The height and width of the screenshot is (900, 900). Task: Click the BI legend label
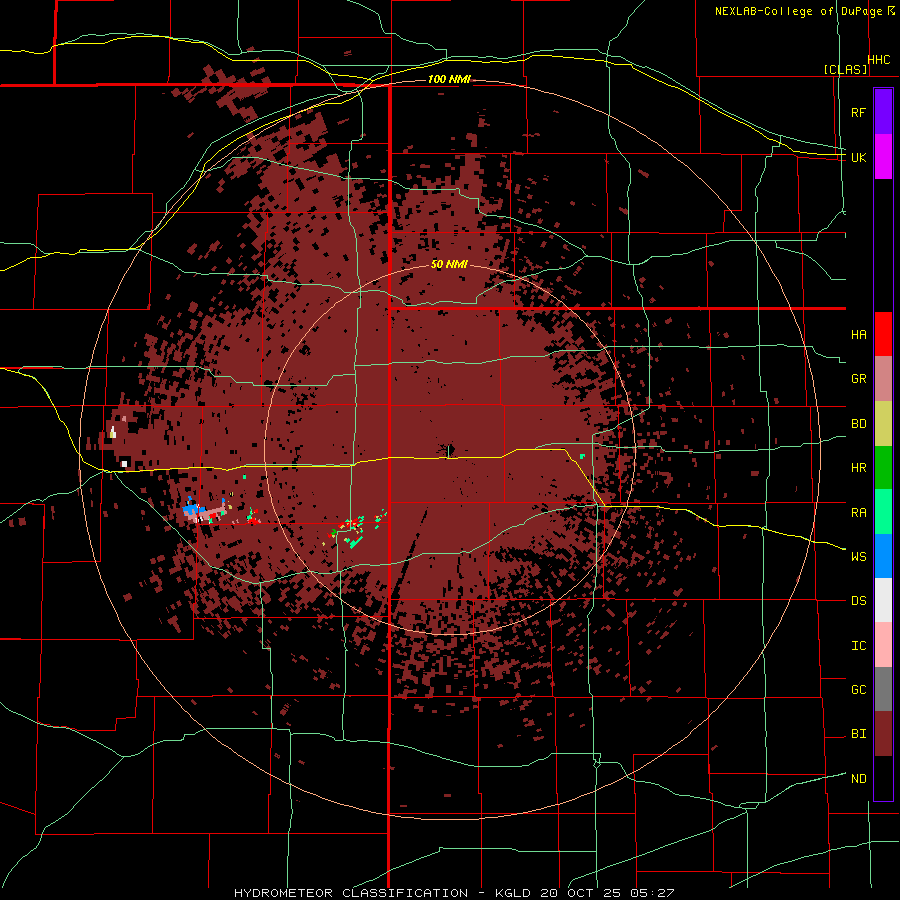(x=858, y=734)
